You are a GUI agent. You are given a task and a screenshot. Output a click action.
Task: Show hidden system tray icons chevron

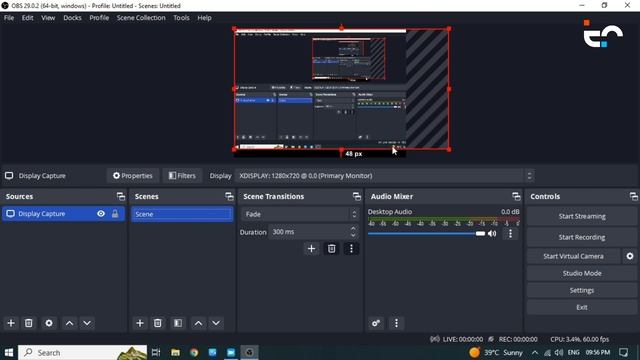click(535, 353)
